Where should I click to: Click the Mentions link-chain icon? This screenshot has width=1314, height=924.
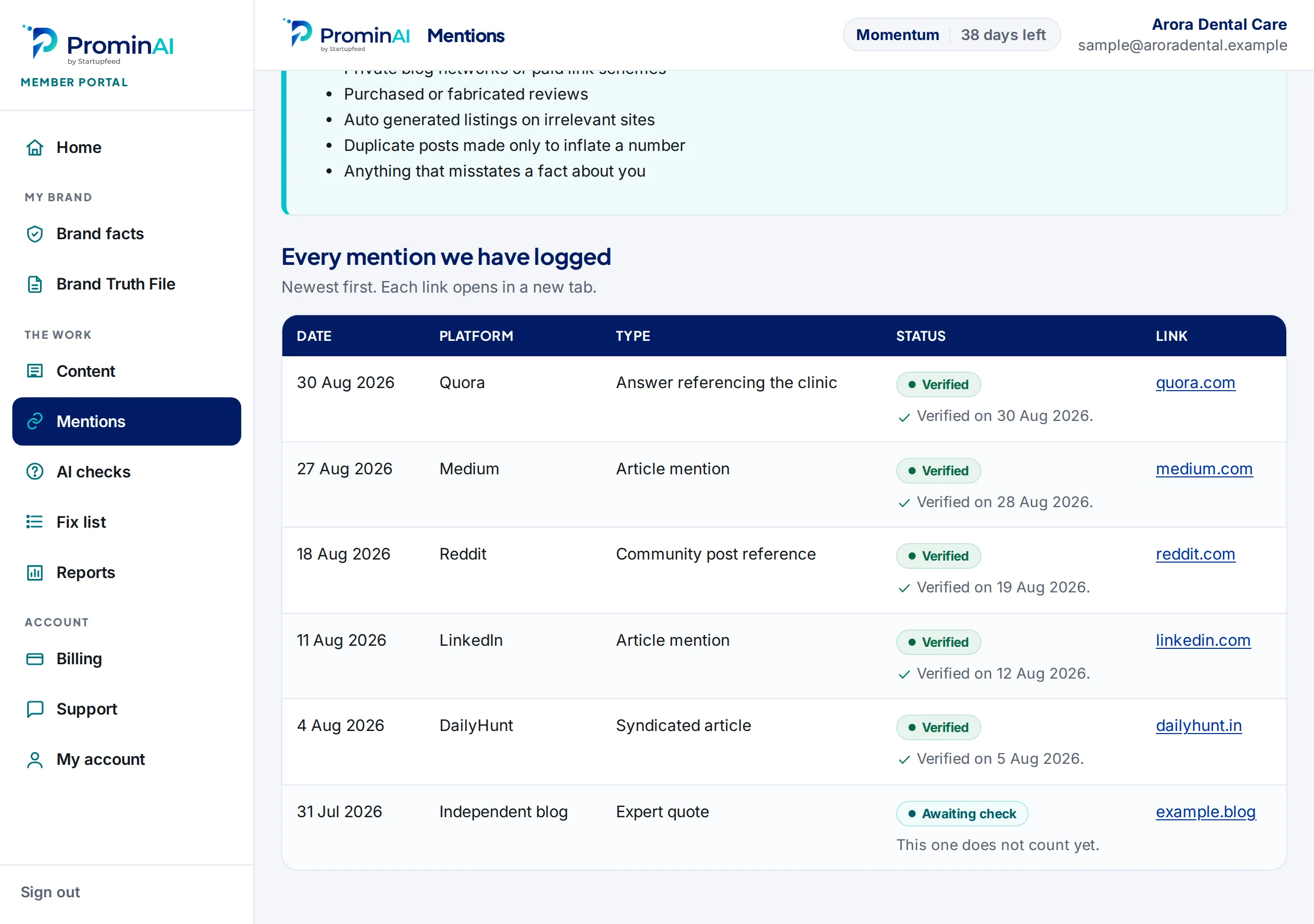(x=35, y=421)
